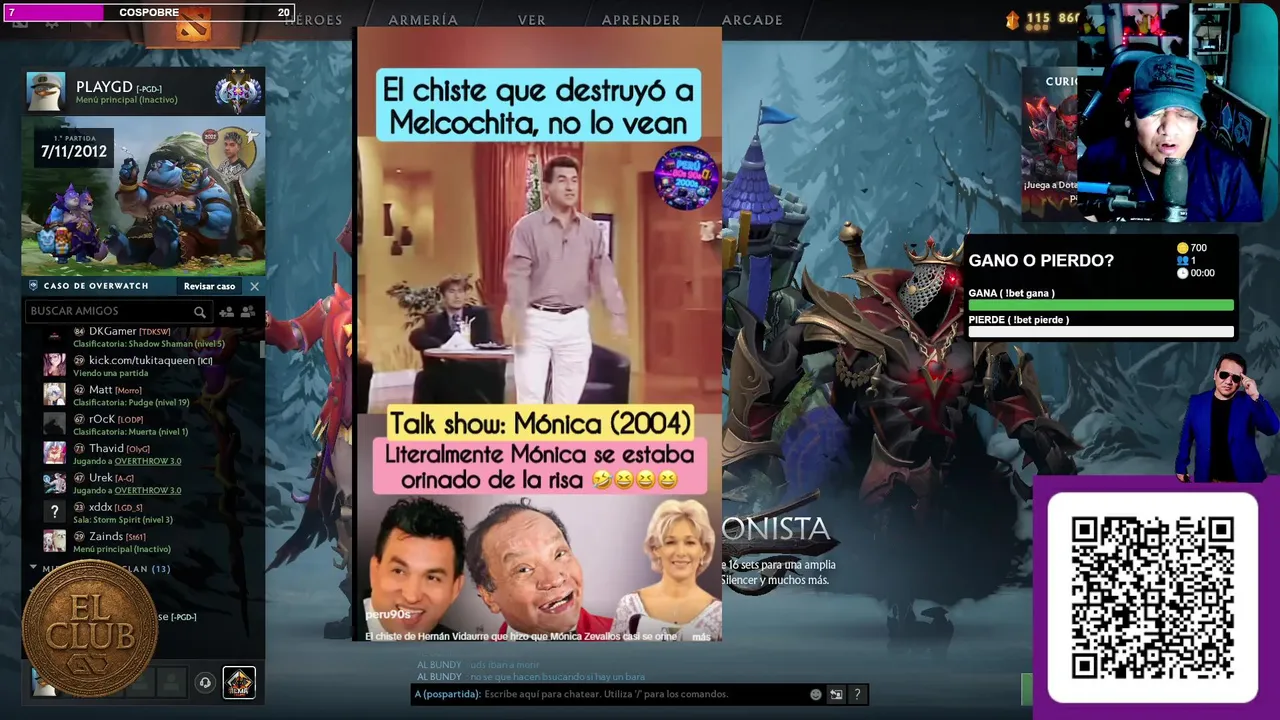Click Thavid's OVERTHROW 3.0 link
Image resolution: width=1280 pixels, height=720 pixels.
(x=148, y=461)
